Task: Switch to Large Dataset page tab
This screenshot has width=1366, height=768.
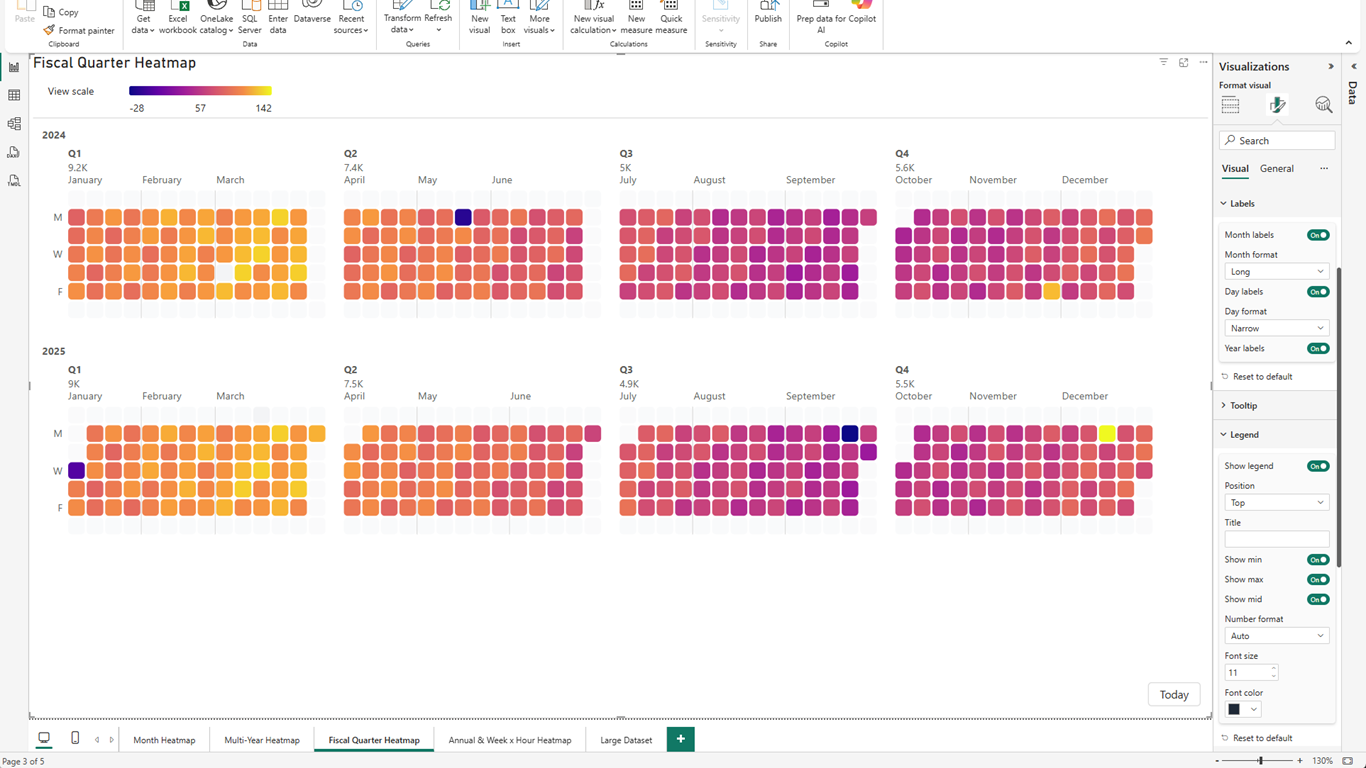Action: 626,740
